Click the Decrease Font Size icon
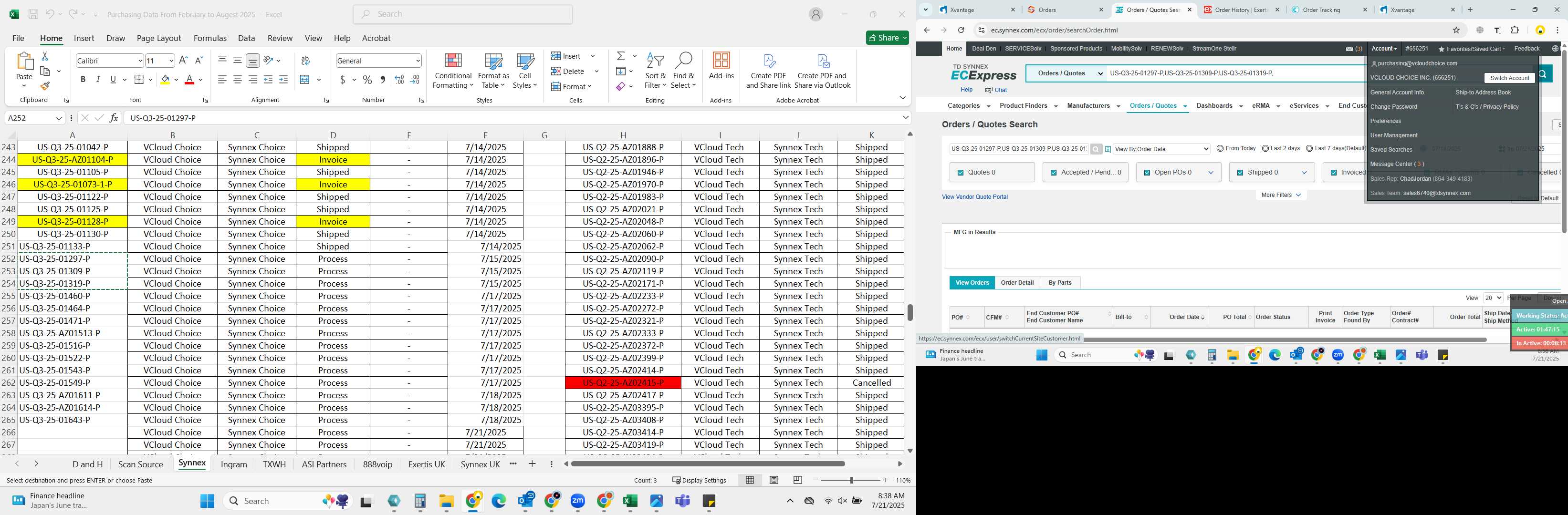Image resolution: width=1568 pixels, height=515 pixels. (199, 60)
